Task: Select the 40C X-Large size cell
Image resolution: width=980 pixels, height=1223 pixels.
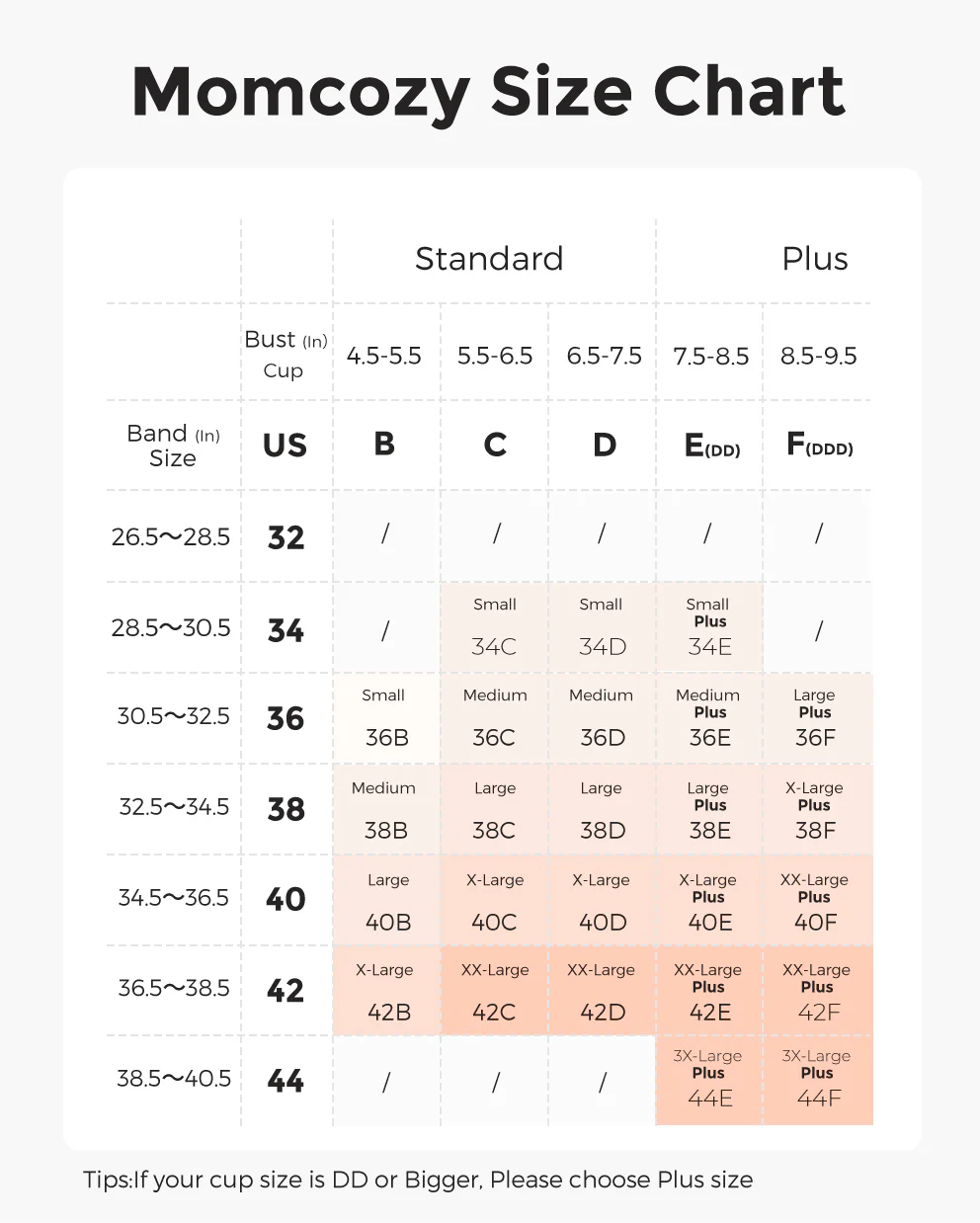Action: (495, 901)
